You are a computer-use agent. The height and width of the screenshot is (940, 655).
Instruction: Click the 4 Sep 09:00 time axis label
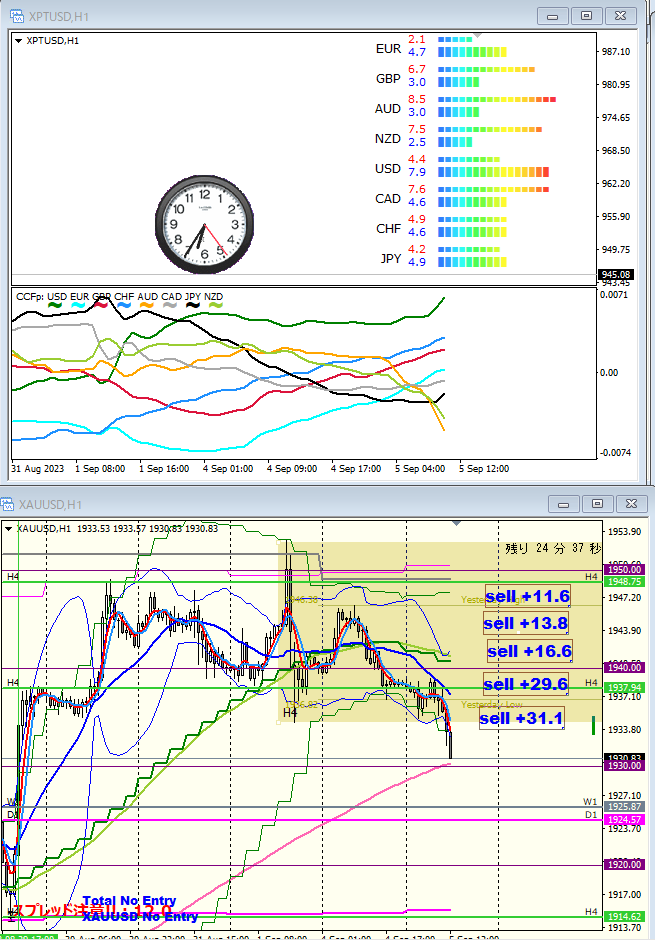tap(292, 469)
